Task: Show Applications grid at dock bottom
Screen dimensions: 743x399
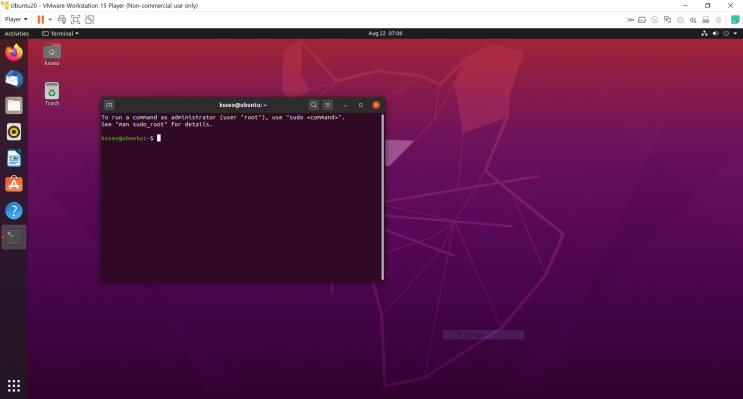Action: coord(14,386)
